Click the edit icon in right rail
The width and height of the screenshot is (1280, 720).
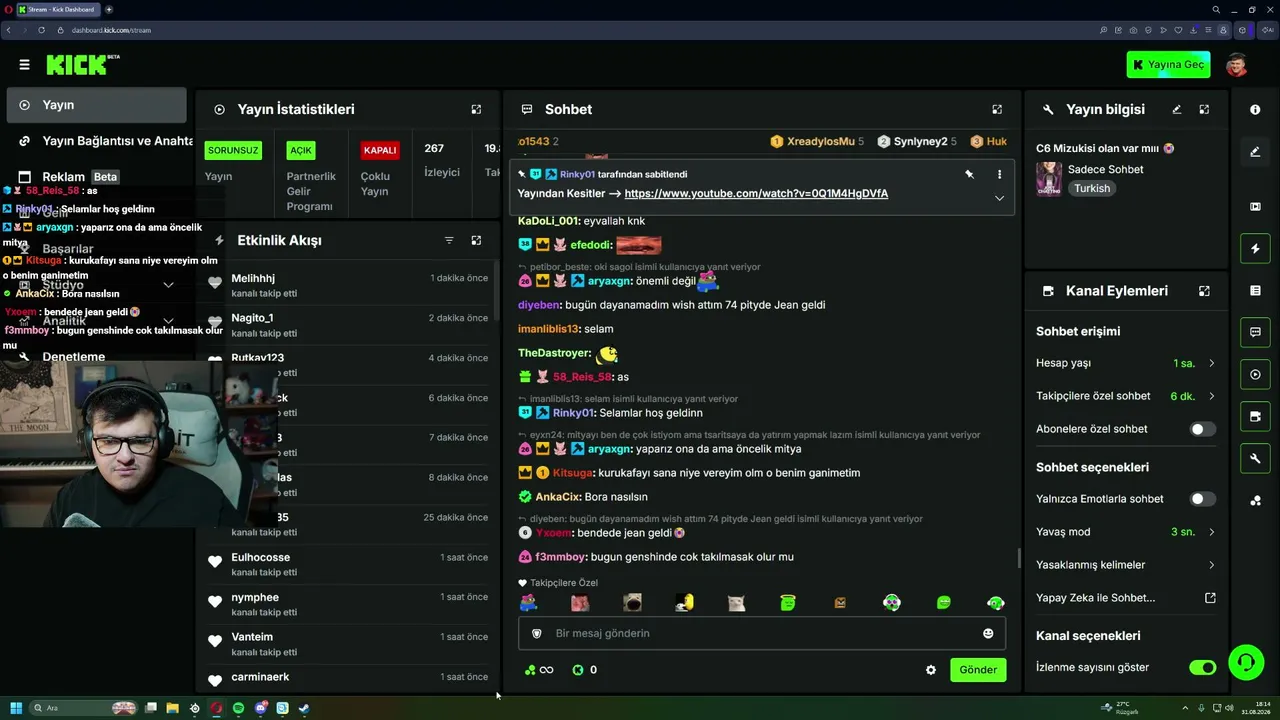[x=1255, y=152]
